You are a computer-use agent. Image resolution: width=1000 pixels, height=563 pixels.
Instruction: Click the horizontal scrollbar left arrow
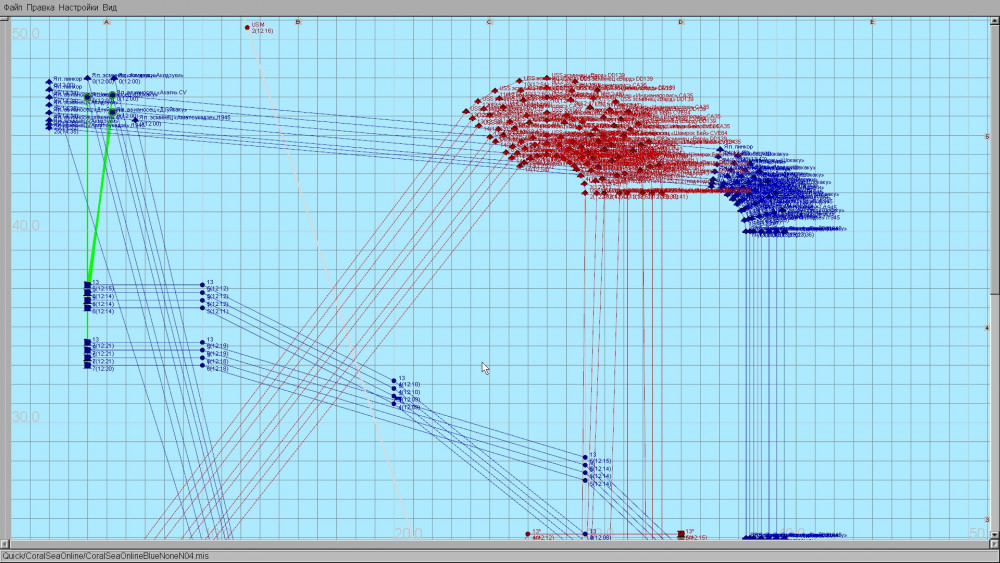[4, 544]
